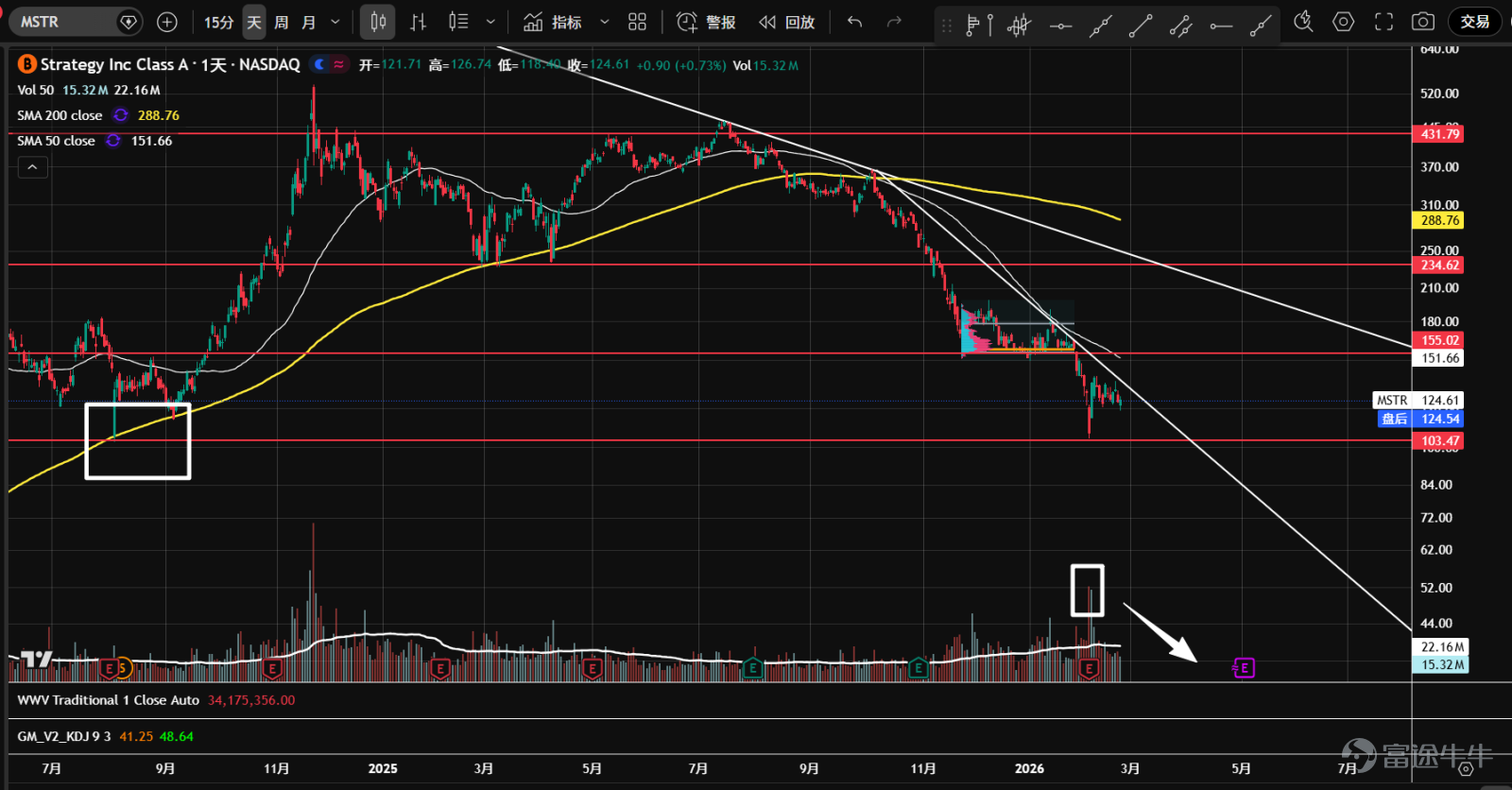This screenshot has height=790, width=1512.
Task: Click the SMA 200 close legend
Action: pyautogui.click(x=60, y=115)
